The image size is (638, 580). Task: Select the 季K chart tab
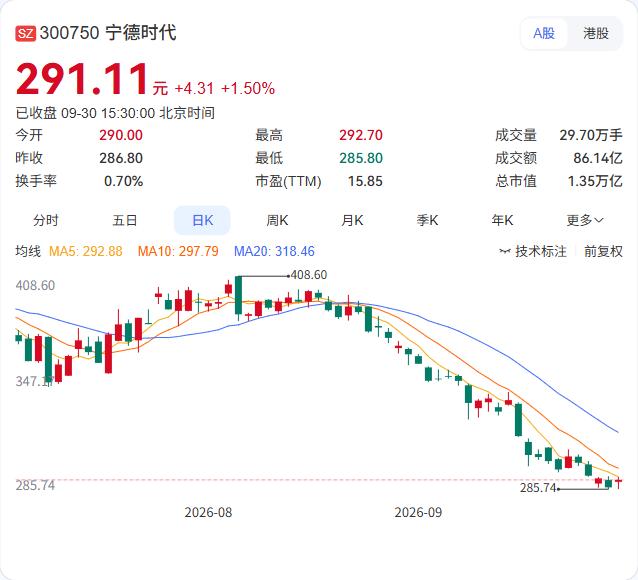click(427, 221)
